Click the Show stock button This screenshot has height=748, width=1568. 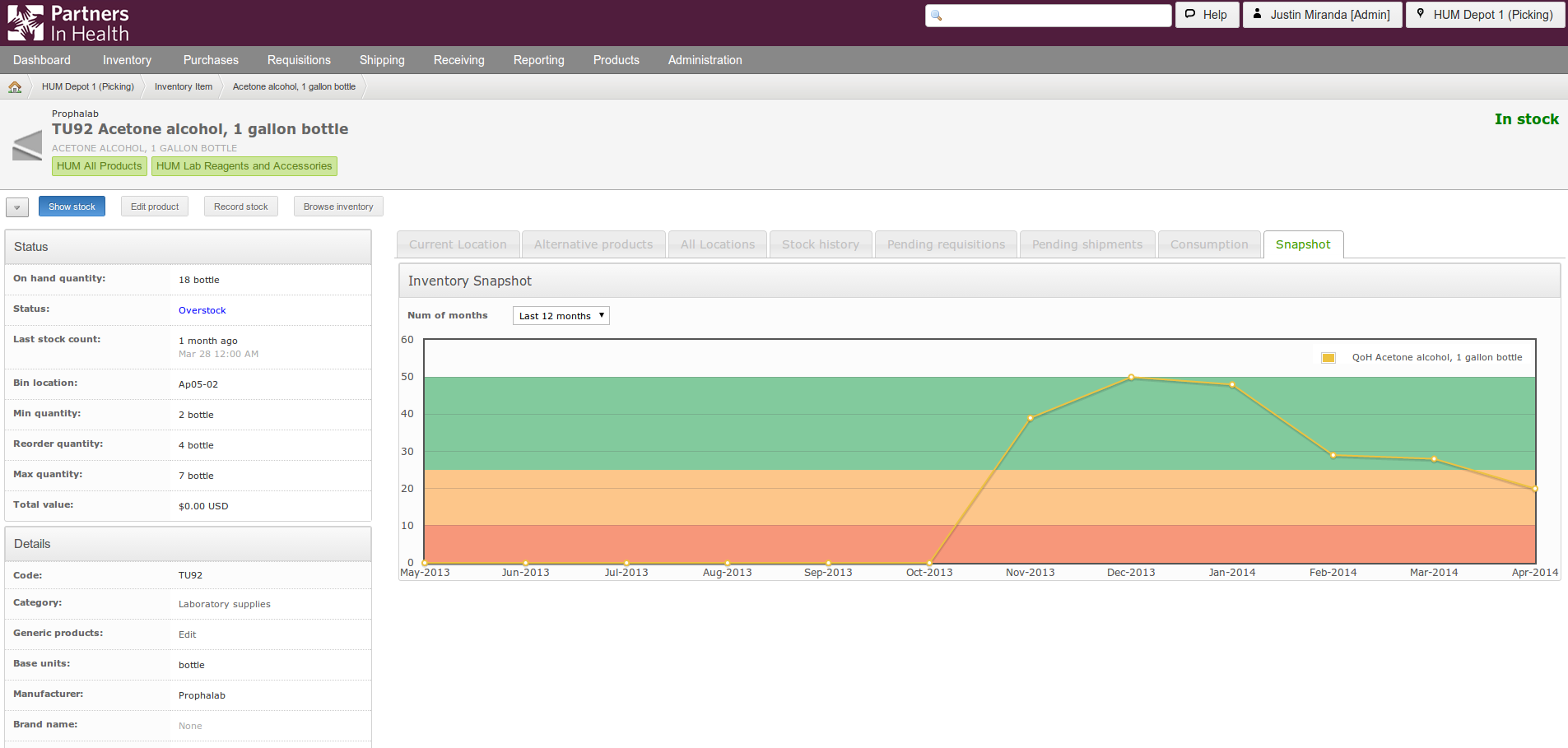(72, 206)
